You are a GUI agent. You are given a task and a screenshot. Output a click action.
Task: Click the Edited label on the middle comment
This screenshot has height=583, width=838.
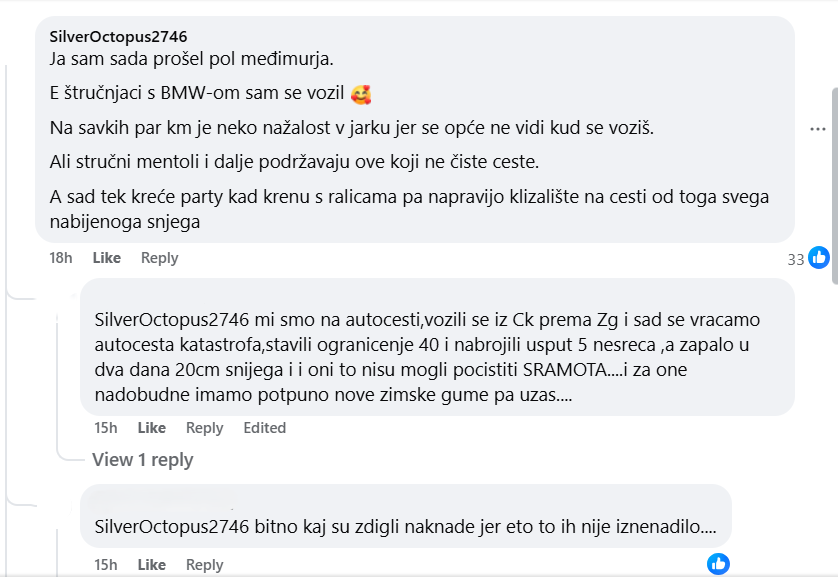264,427
